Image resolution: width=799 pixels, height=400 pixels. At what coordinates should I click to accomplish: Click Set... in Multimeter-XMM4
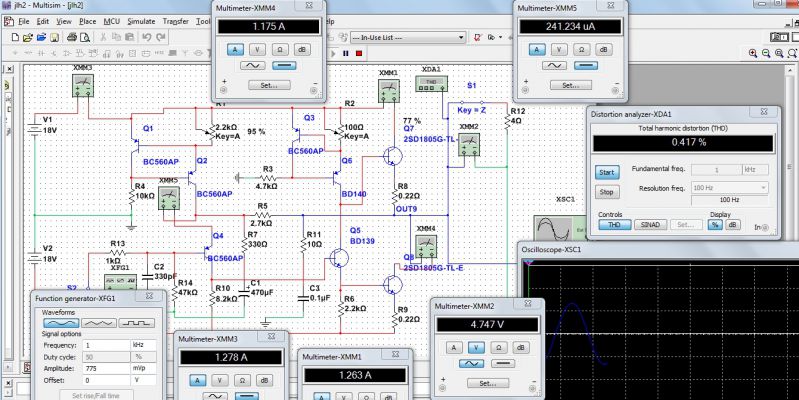pos(269,86)
